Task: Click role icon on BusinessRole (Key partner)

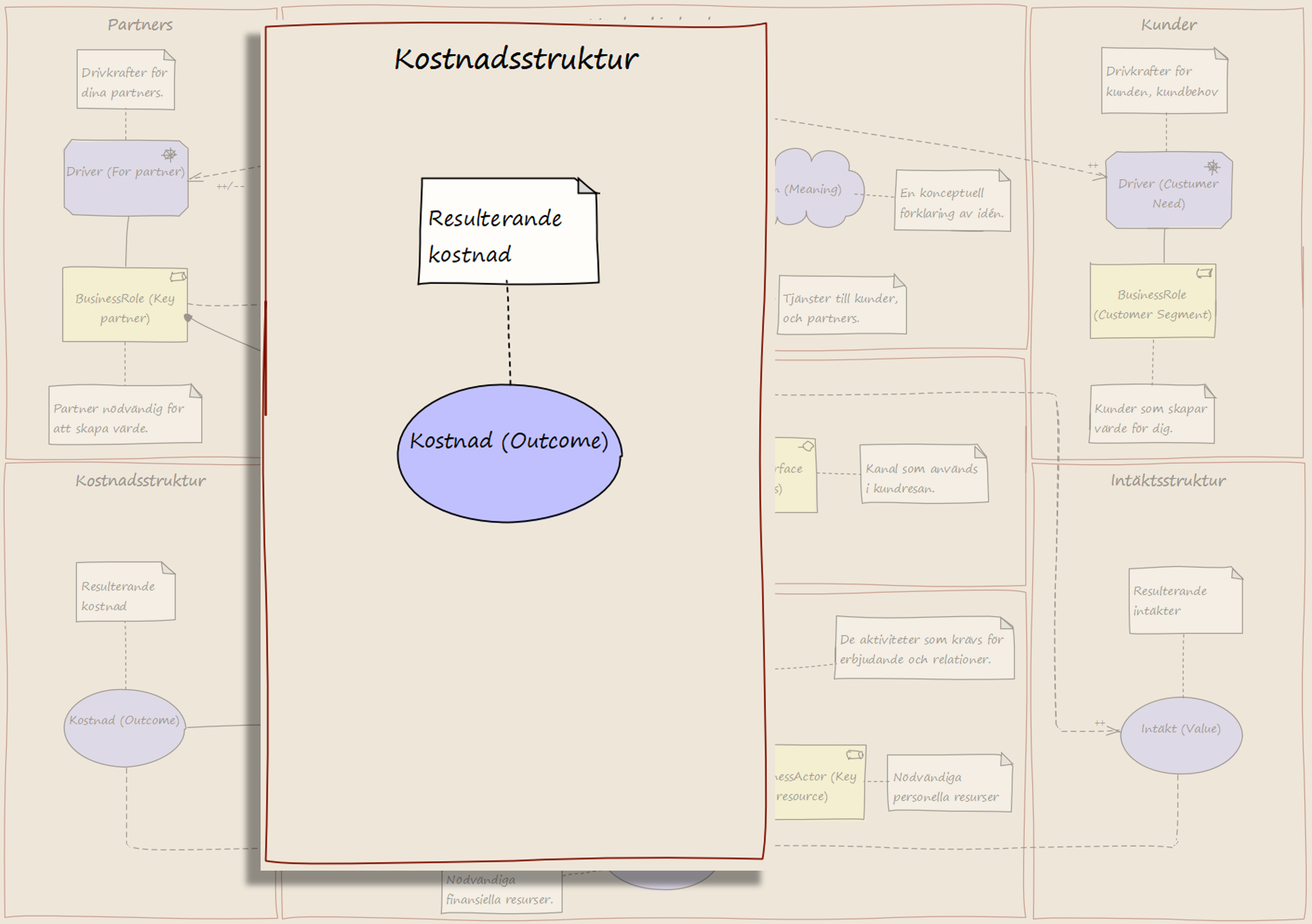Action: (x=178, y=277)
